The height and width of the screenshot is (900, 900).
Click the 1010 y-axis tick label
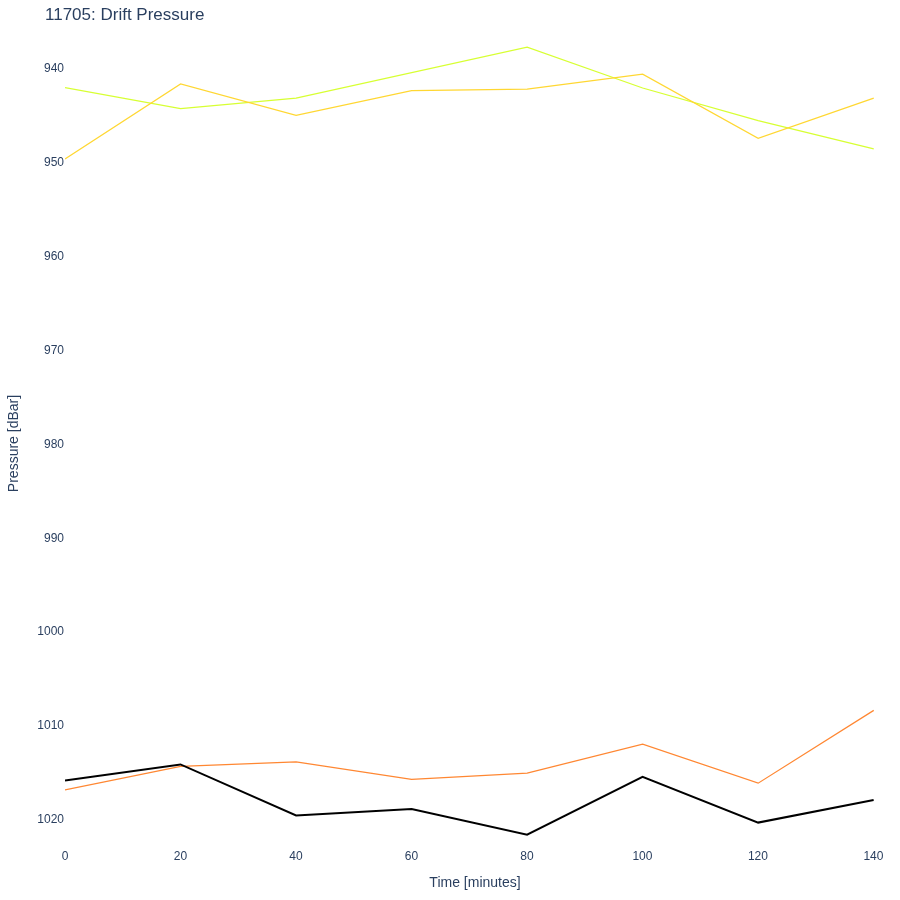pos(51,725)
